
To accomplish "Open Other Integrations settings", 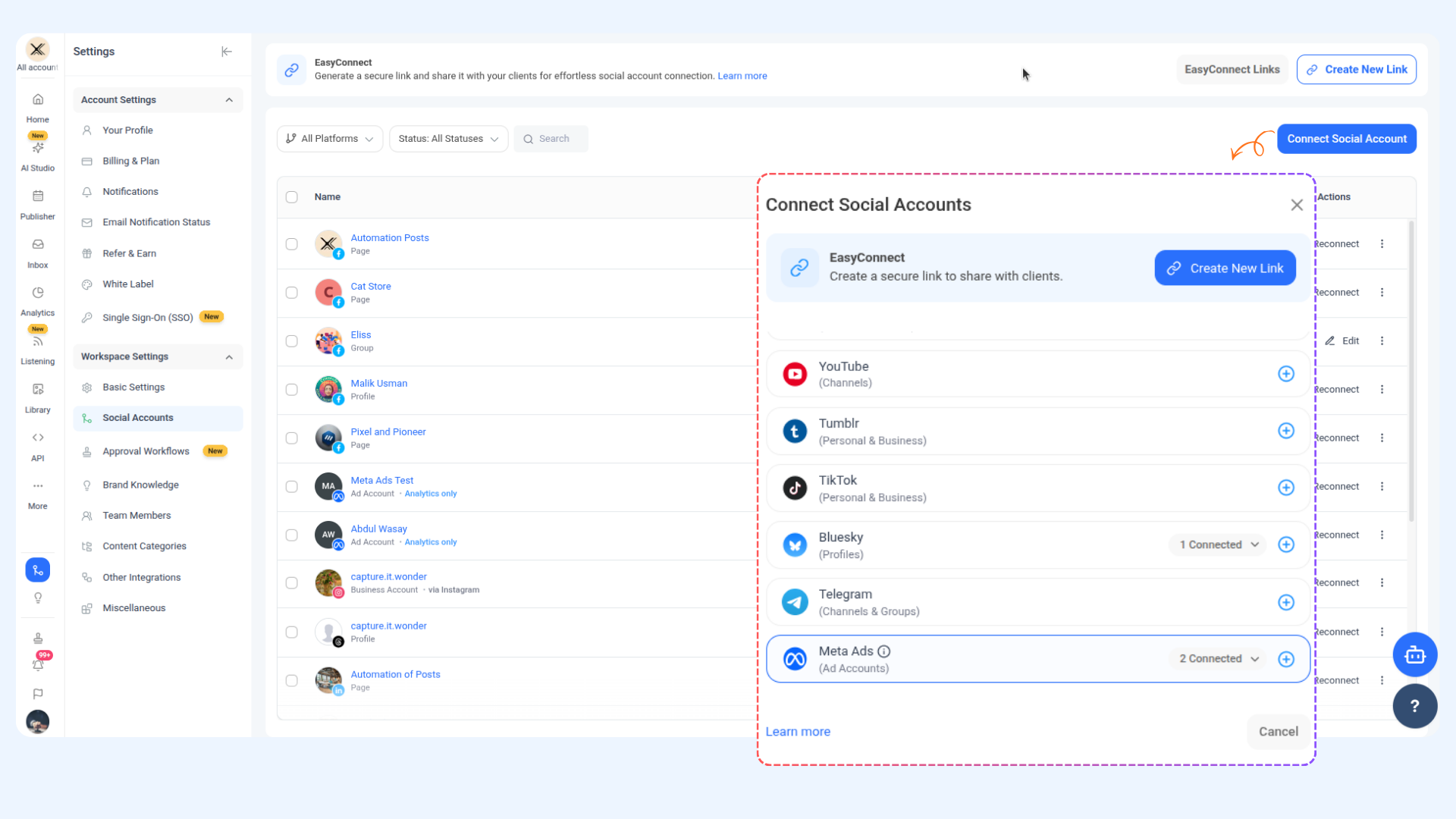I will [142, 578].
